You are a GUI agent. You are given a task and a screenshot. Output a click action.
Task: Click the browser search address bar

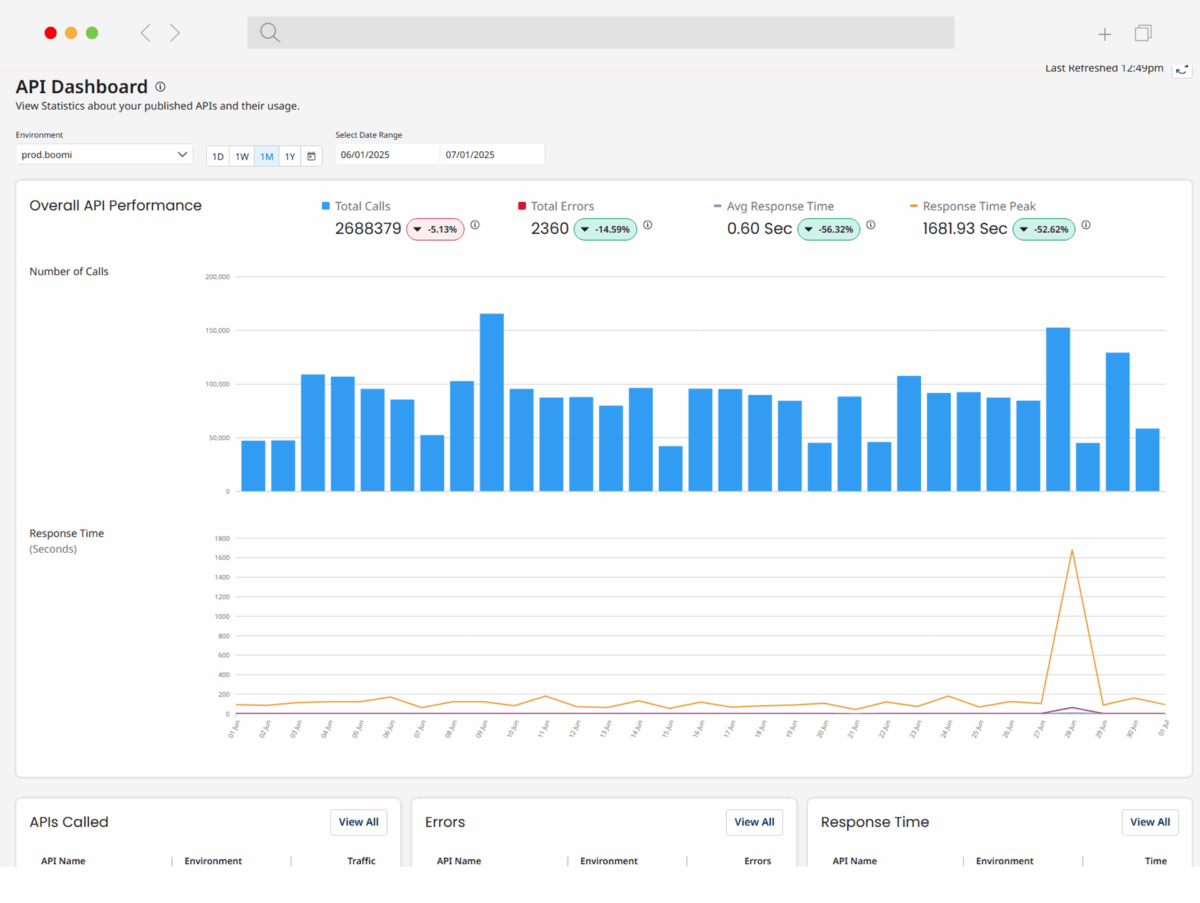click(600, 33)
